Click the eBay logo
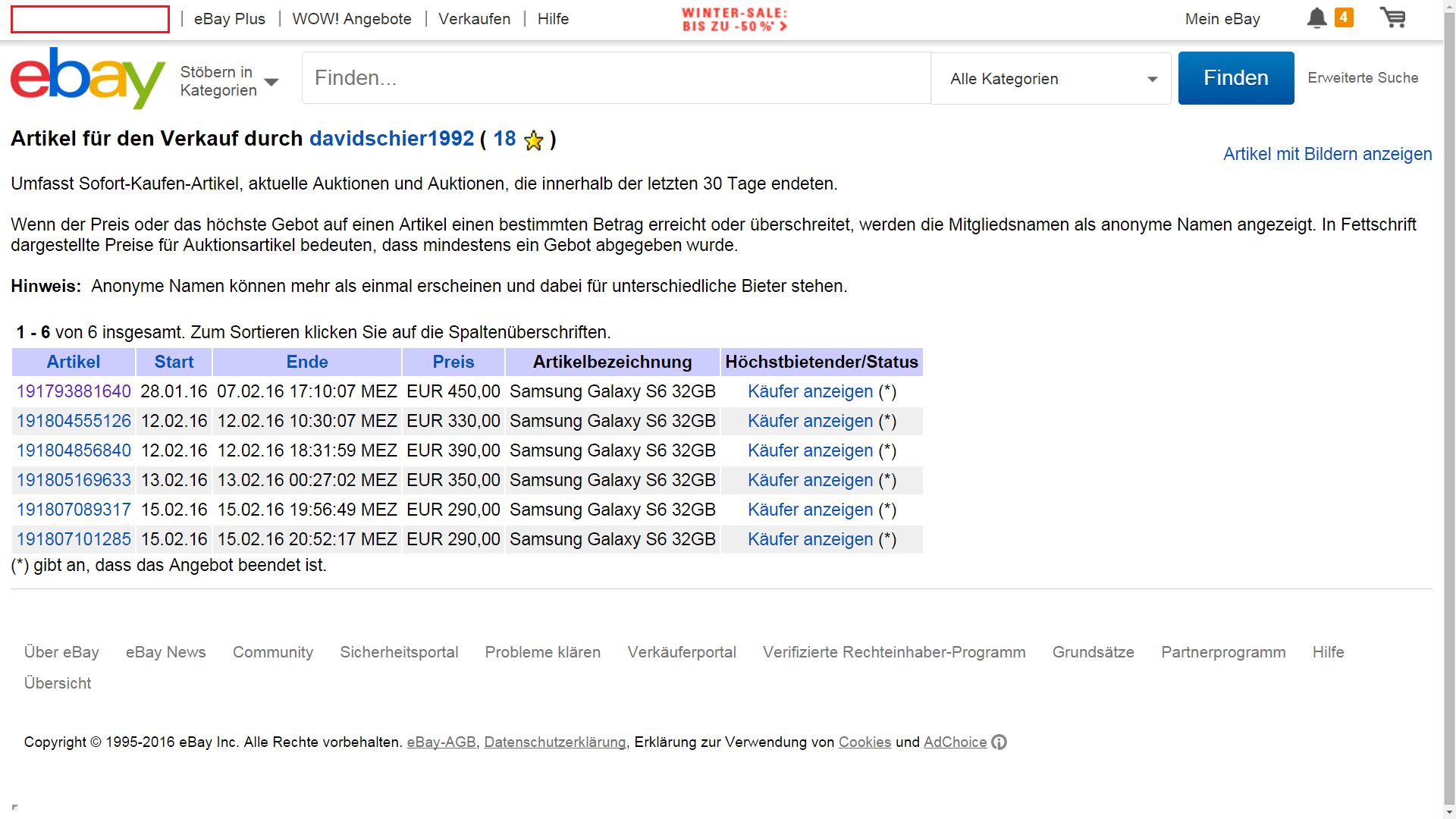This screenshot has width=1456, height=819. pyautogui.click(x=87, y=79)
